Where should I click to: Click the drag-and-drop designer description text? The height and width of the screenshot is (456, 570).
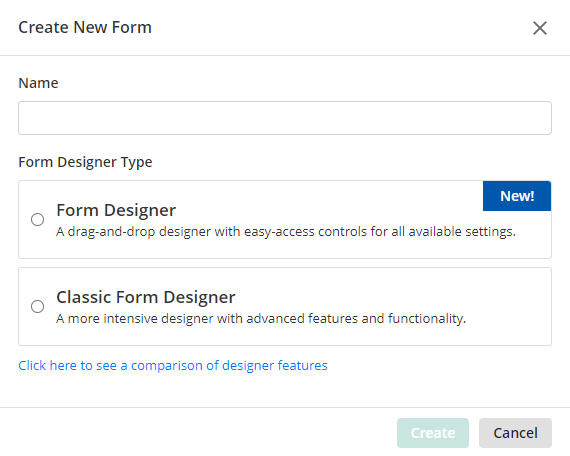[x=286, y=232]
